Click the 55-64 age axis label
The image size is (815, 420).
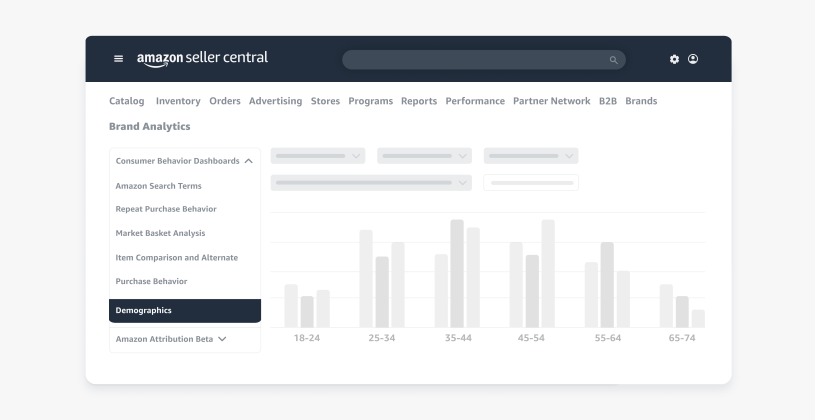608,338
